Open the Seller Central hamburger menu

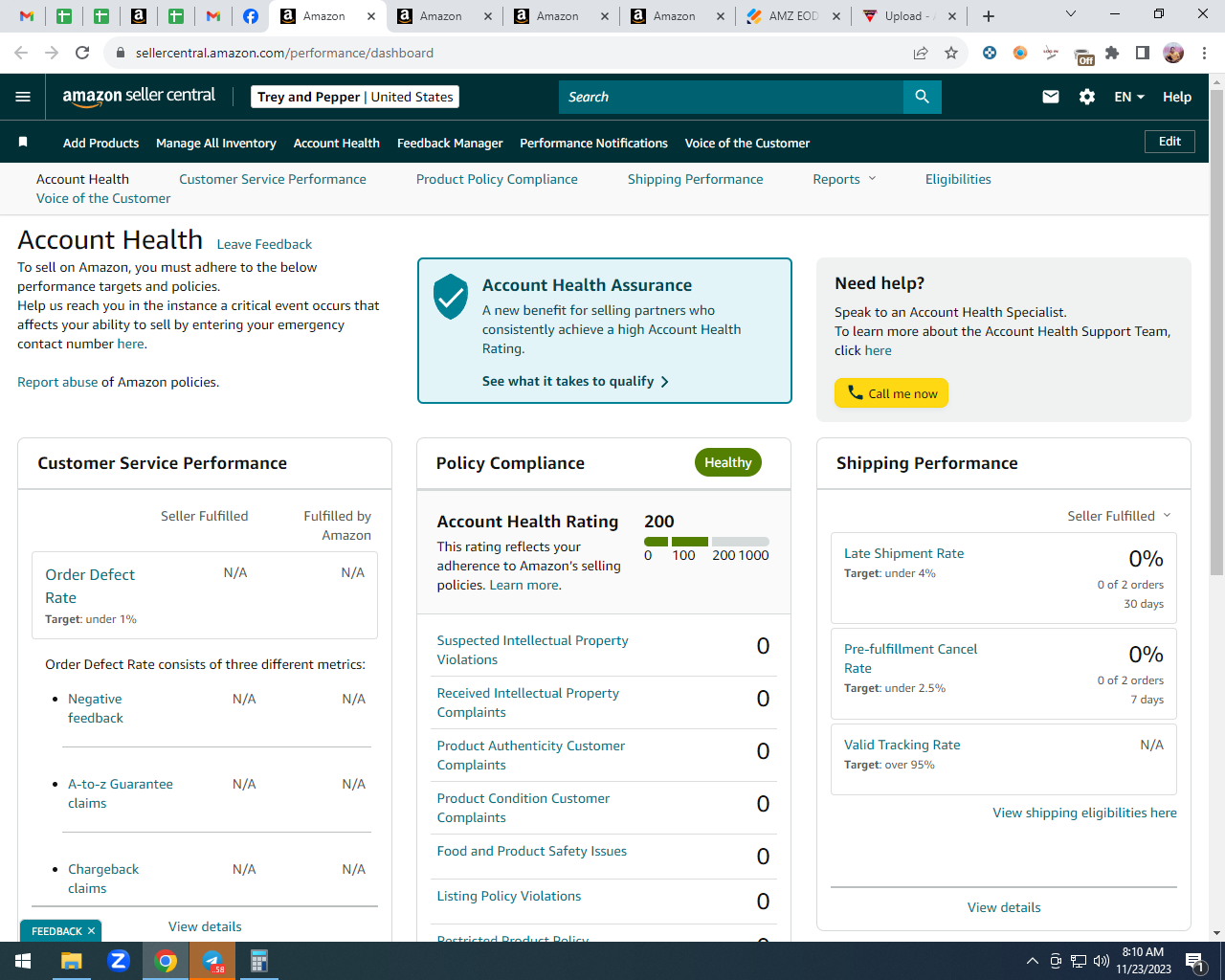tap(23, 97)
